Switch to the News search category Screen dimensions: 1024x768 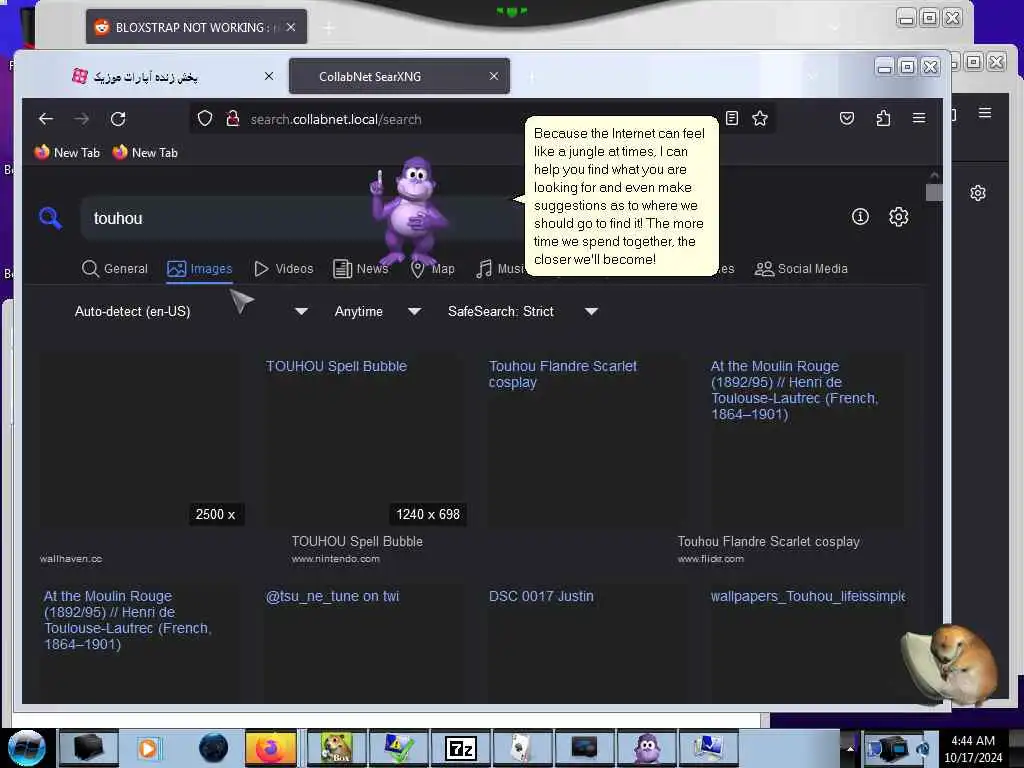(360, 268)
